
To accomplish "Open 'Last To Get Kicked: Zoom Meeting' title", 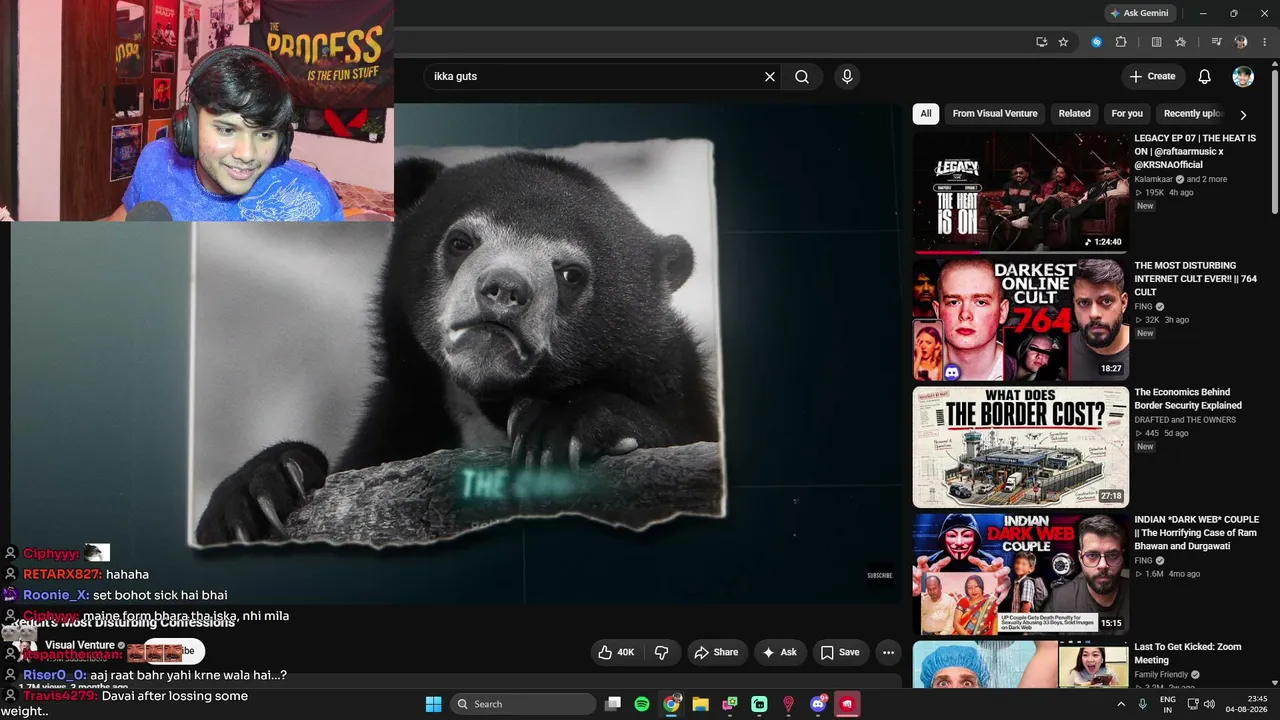I will (1188, 654).
